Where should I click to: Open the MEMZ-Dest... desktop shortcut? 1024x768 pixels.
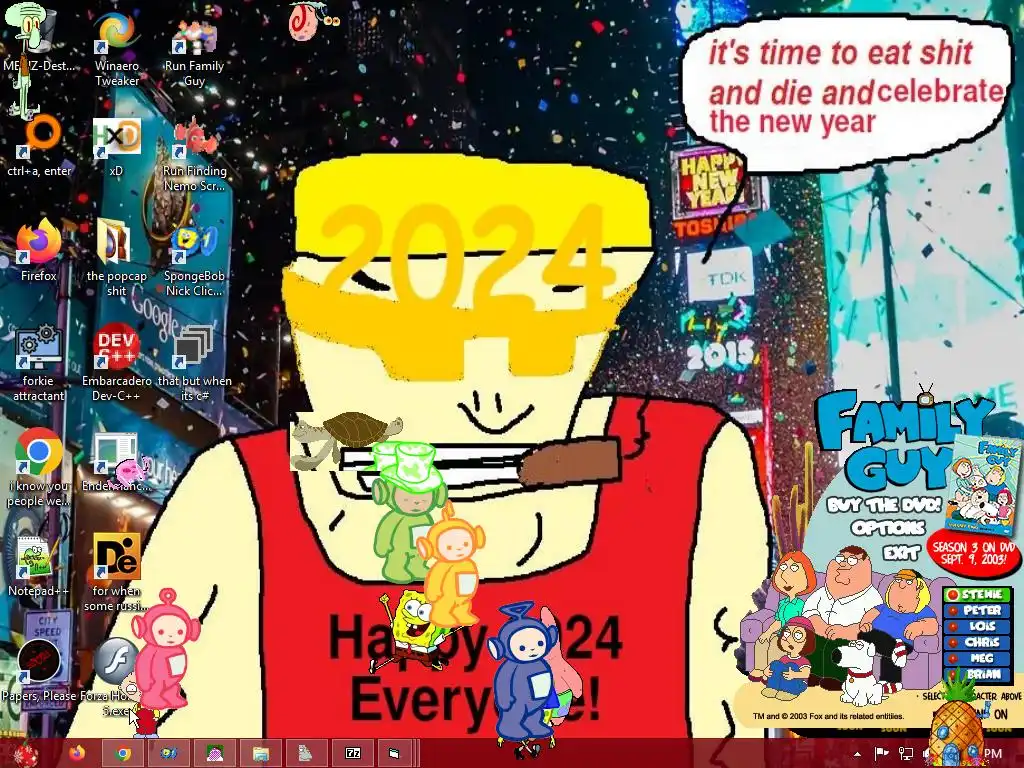coord(38,39)
